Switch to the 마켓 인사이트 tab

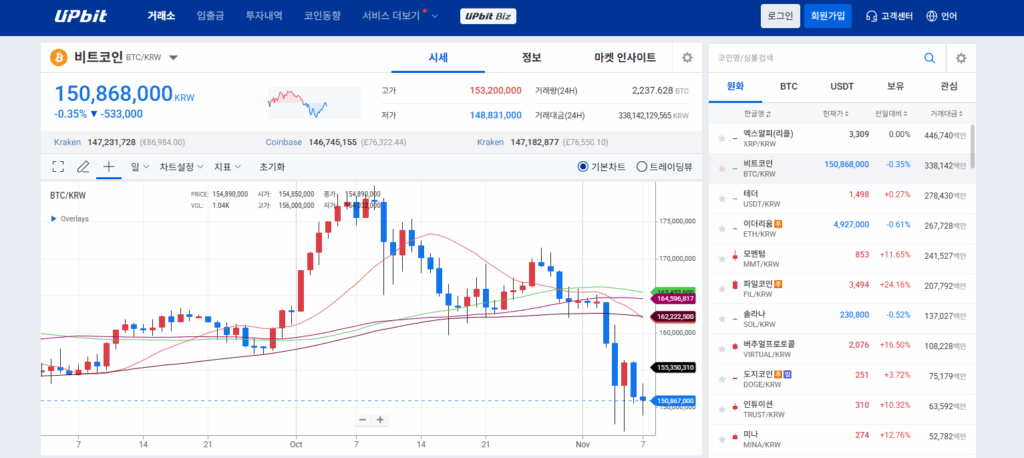click(x=625, y=57)
